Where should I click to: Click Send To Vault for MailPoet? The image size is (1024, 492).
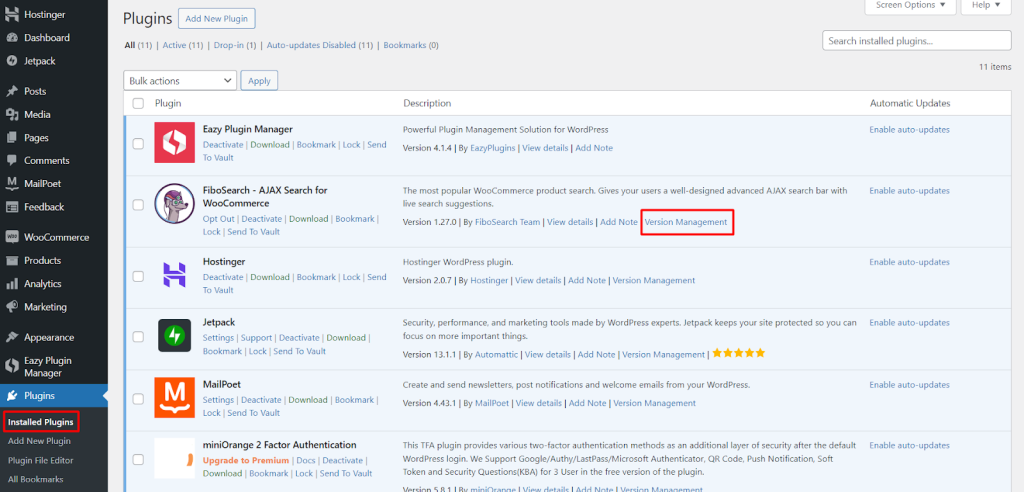click(x=252, y=412)
